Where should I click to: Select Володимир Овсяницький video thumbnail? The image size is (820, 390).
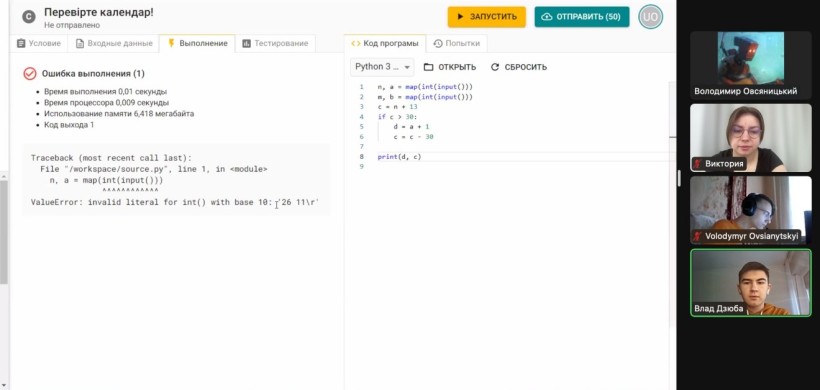point(750,65)
